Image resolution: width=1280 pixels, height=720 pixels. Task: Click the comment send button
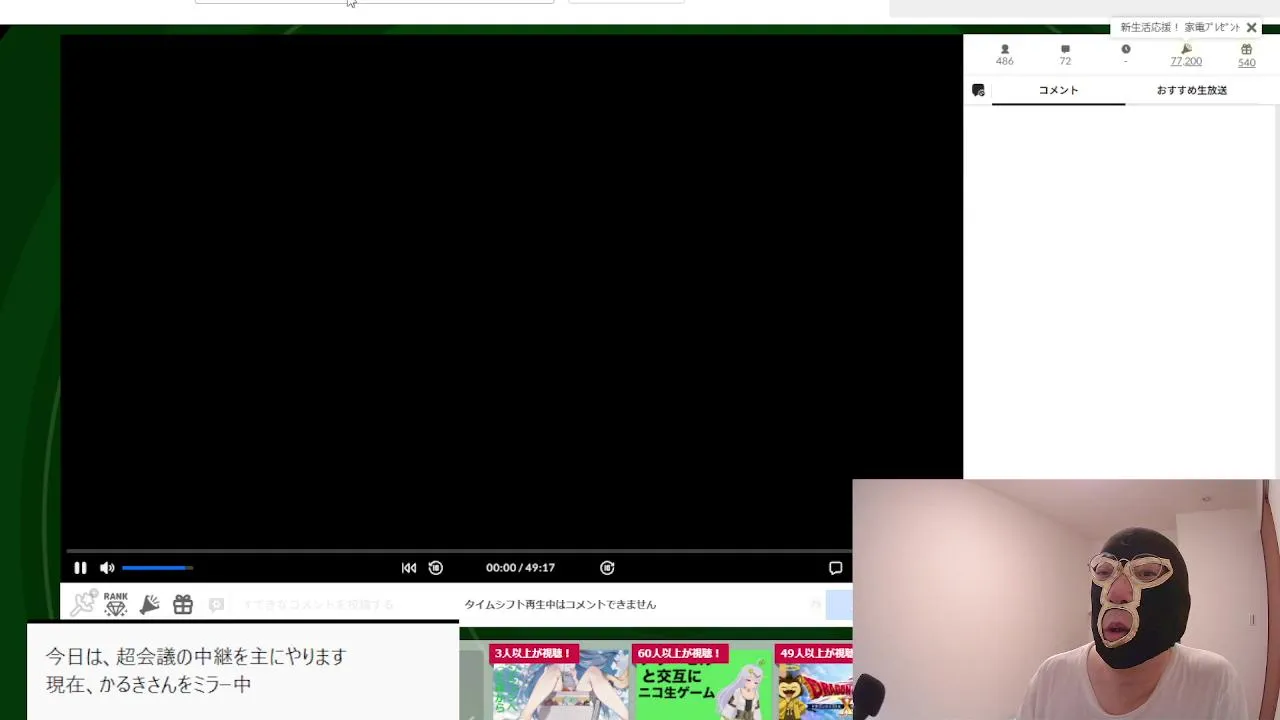click(x=838, y=604)
